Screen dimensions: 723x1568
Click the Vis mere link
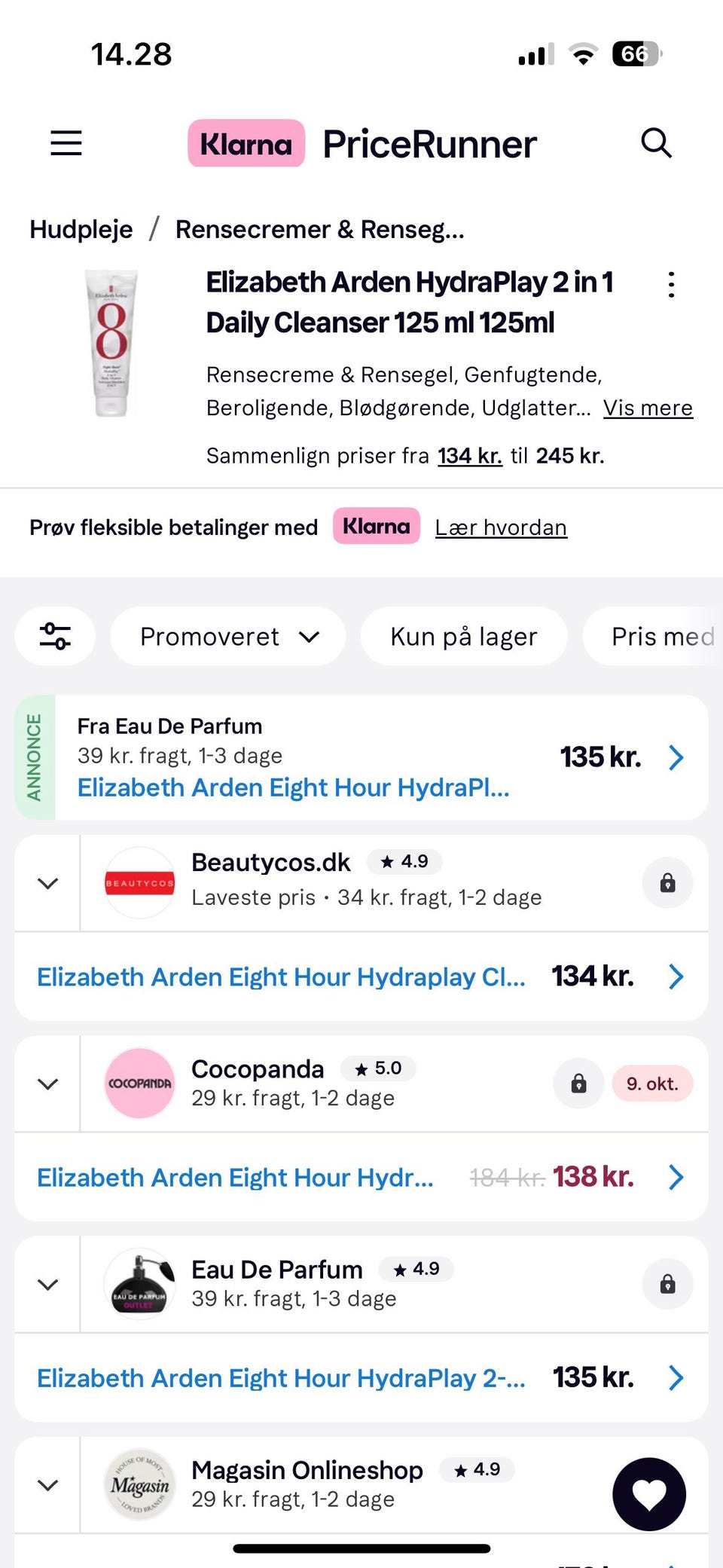point(648,408)
